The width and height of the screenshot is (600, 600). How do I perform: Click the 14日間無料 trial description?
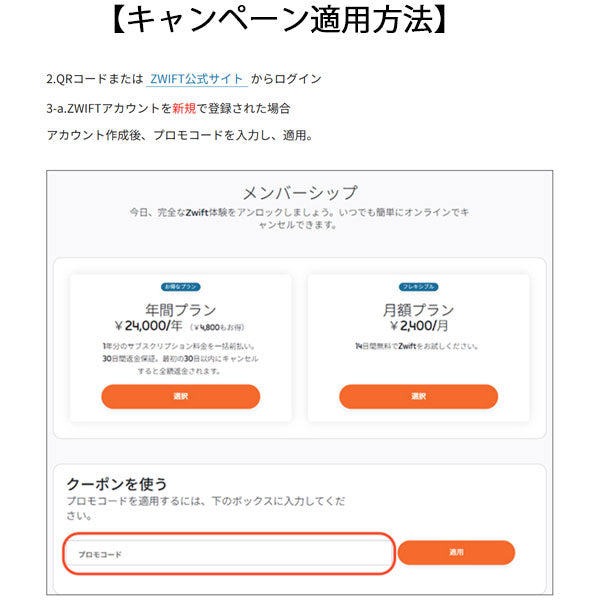pos(418,345)
